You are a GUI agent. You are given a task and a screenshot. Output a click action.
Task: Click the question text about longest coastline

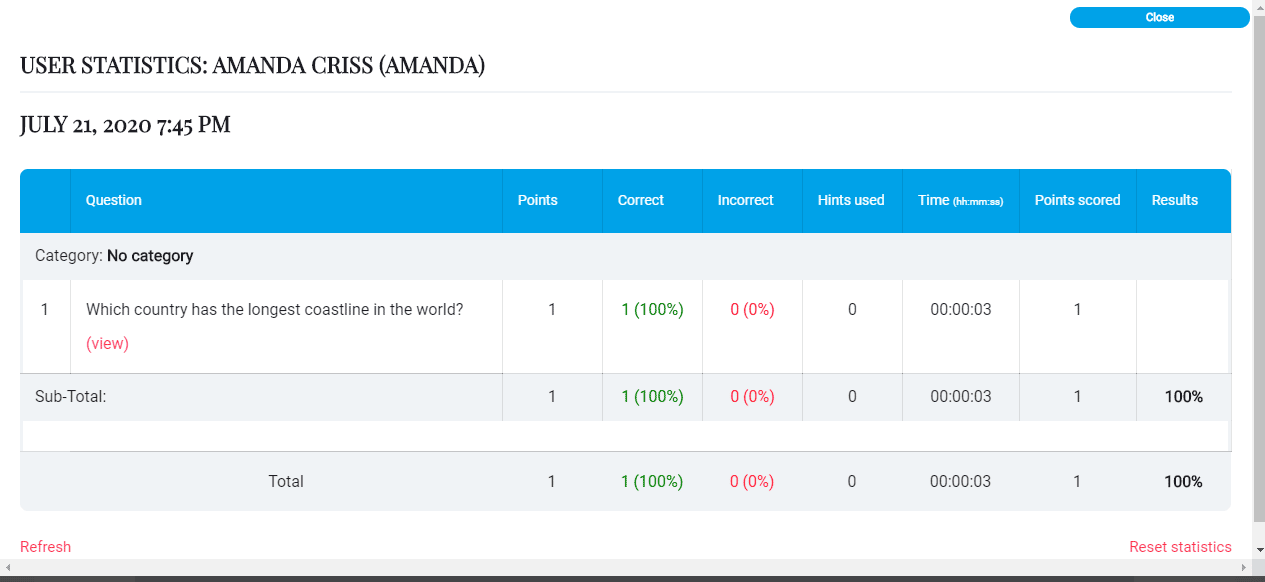pos(275,309)
